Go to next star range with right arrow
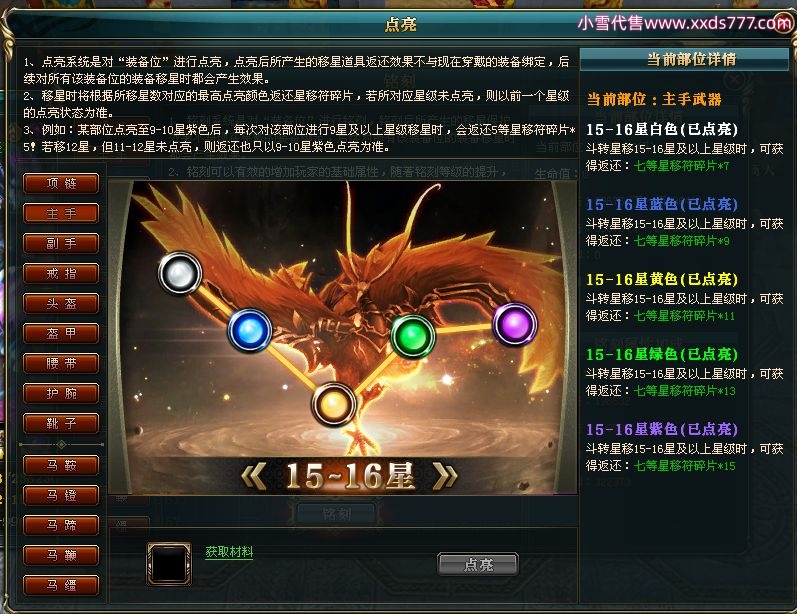The width and height of the screenshot is (797, 614). (x=445, y=476)
